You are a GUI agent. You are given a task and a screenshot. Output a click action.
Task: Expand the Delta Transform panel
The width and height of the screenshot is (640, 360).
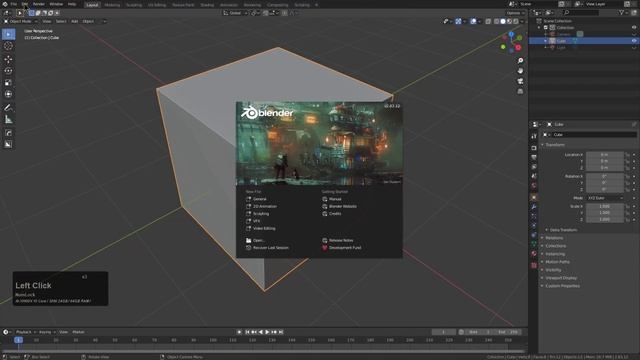tap(563, 230)
